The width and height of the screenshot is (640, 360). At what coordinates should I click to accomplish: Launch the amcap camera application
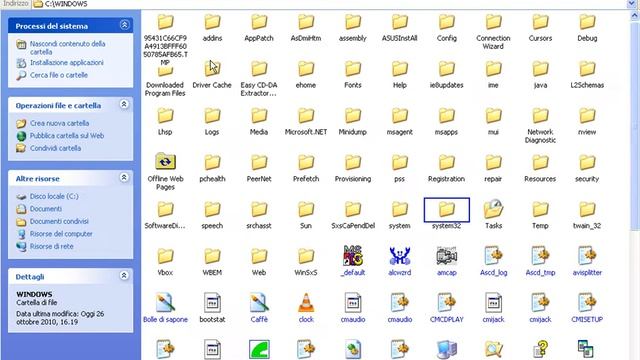pyautogui.click(x=447, y=256)
